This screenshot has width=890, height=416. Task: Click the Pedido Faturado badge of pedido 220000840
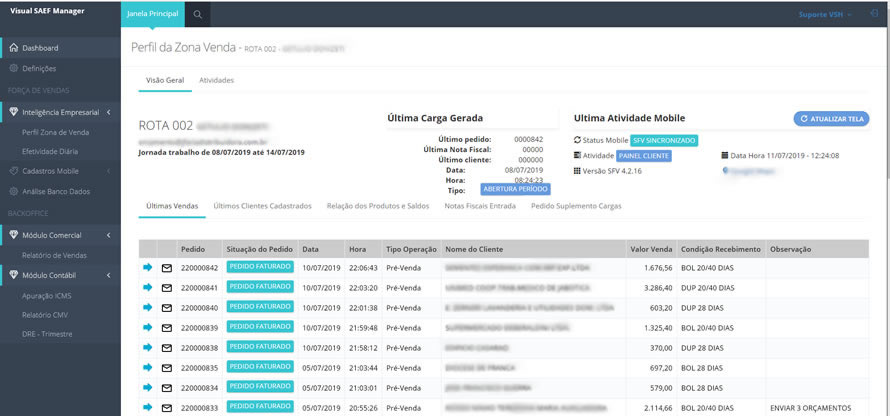[x=260, y=307]
